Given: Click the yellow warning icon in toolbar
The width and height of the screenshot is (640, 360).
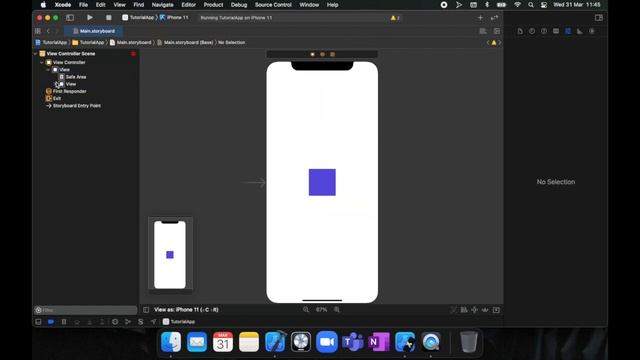Looking at the screenshot, I should tap(393, 18).
